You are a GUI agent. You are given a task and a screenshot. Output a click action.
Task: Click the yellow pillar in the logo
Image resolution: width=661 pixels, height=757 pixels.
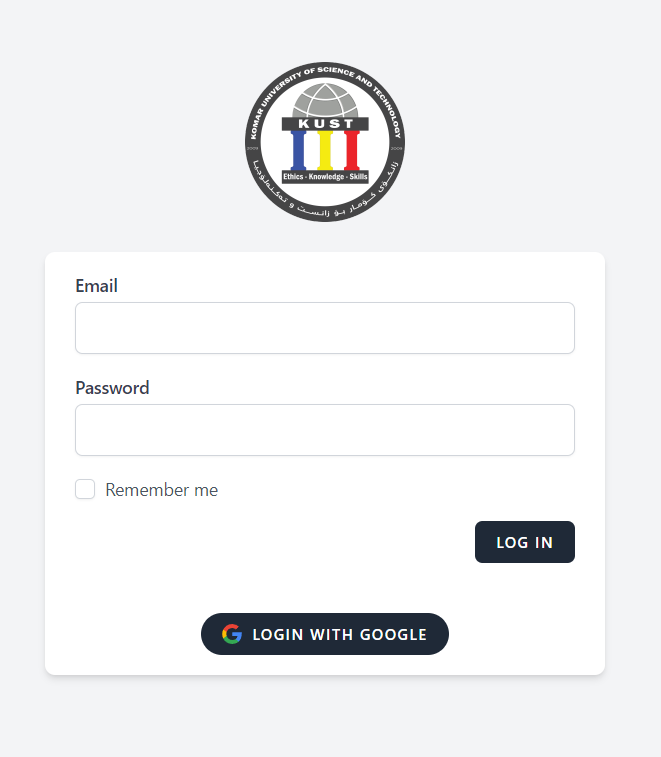pyautogui.click(x=325, y=150)
